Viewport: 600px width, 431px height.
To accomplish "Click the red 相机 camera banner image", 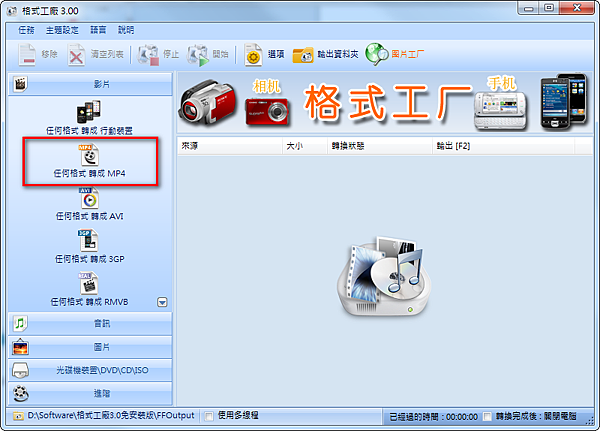I will (x=267, y=111).
